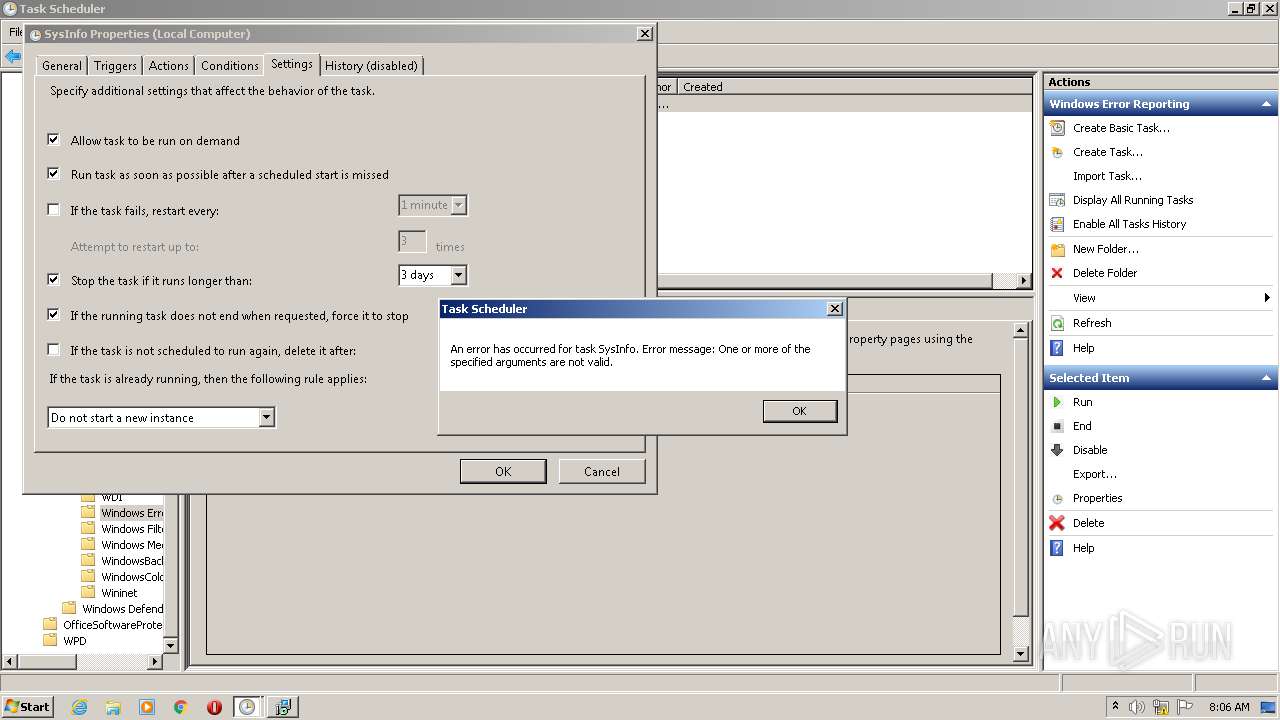This screenshot has width=1280, height=720.
Task: Open Opera browser from taskbar
Action: 214,707
